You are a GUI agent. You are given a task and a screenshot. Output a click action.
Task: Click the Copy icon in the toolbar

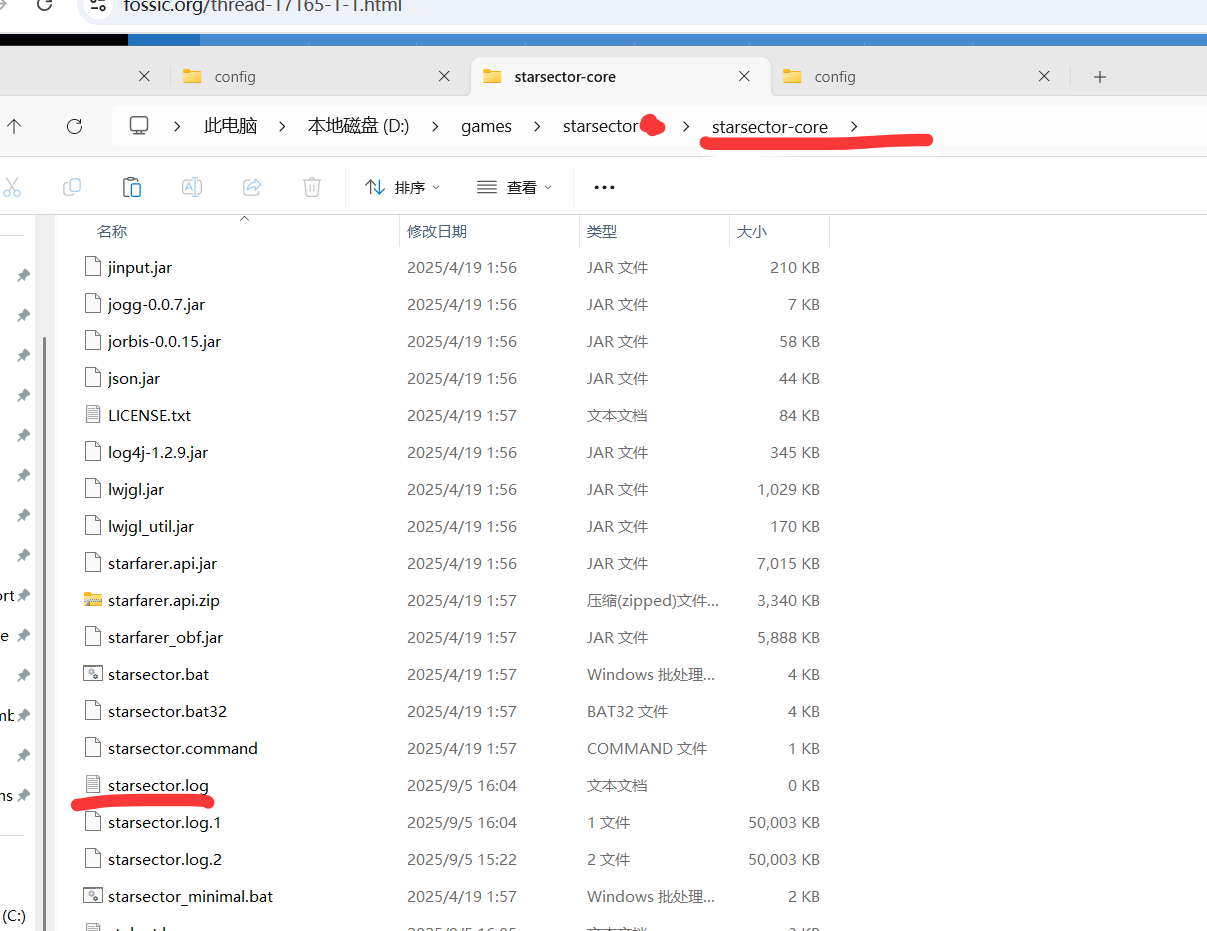72,187
